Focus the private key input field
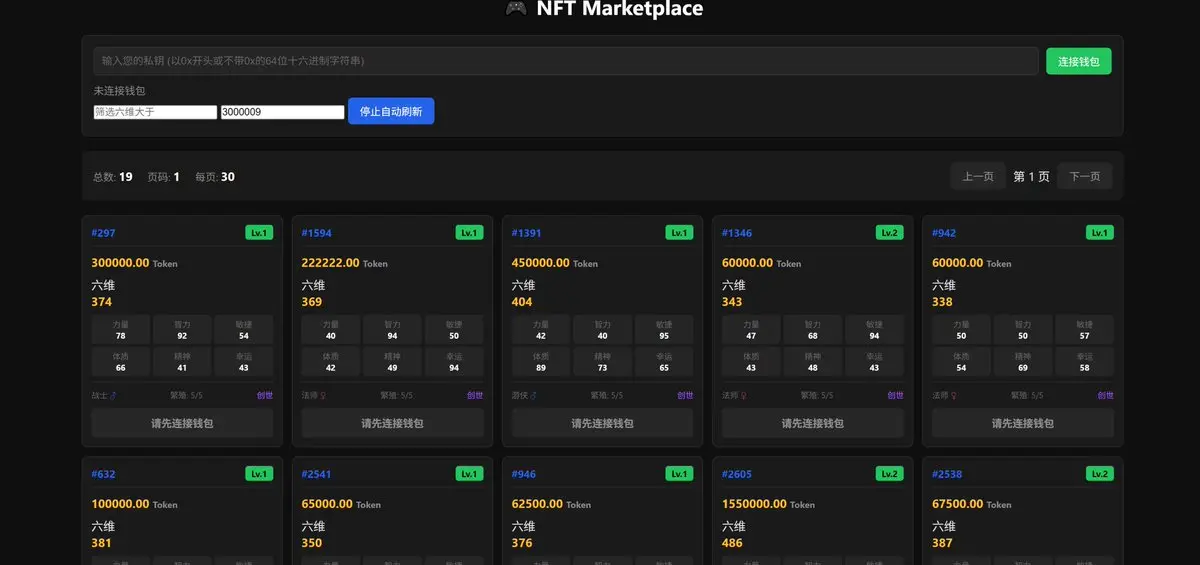 (x=566, y=61)
